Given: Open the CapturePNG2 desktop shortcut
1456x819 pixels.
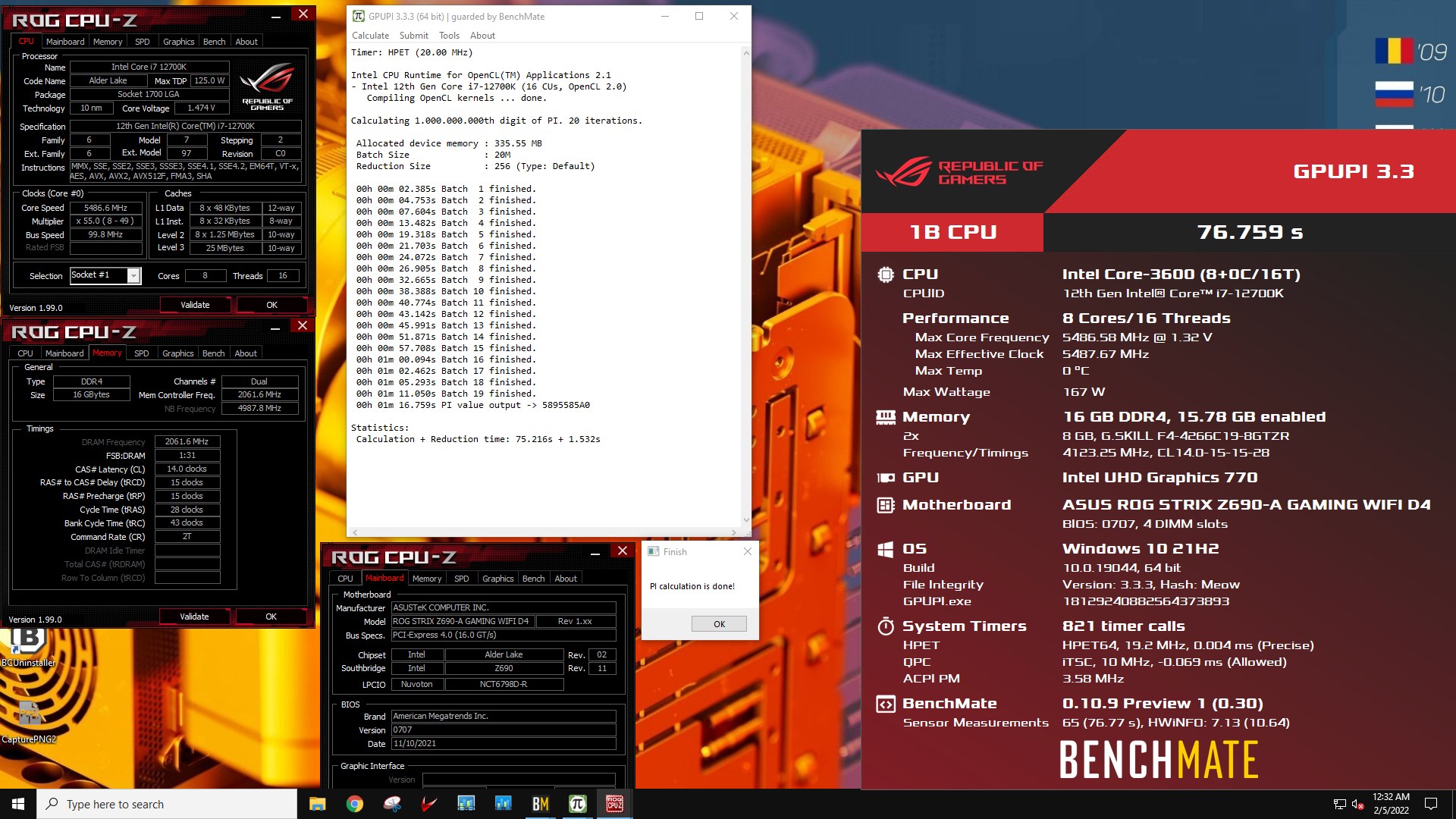Looking at the screenshot, I should [29, 720].
